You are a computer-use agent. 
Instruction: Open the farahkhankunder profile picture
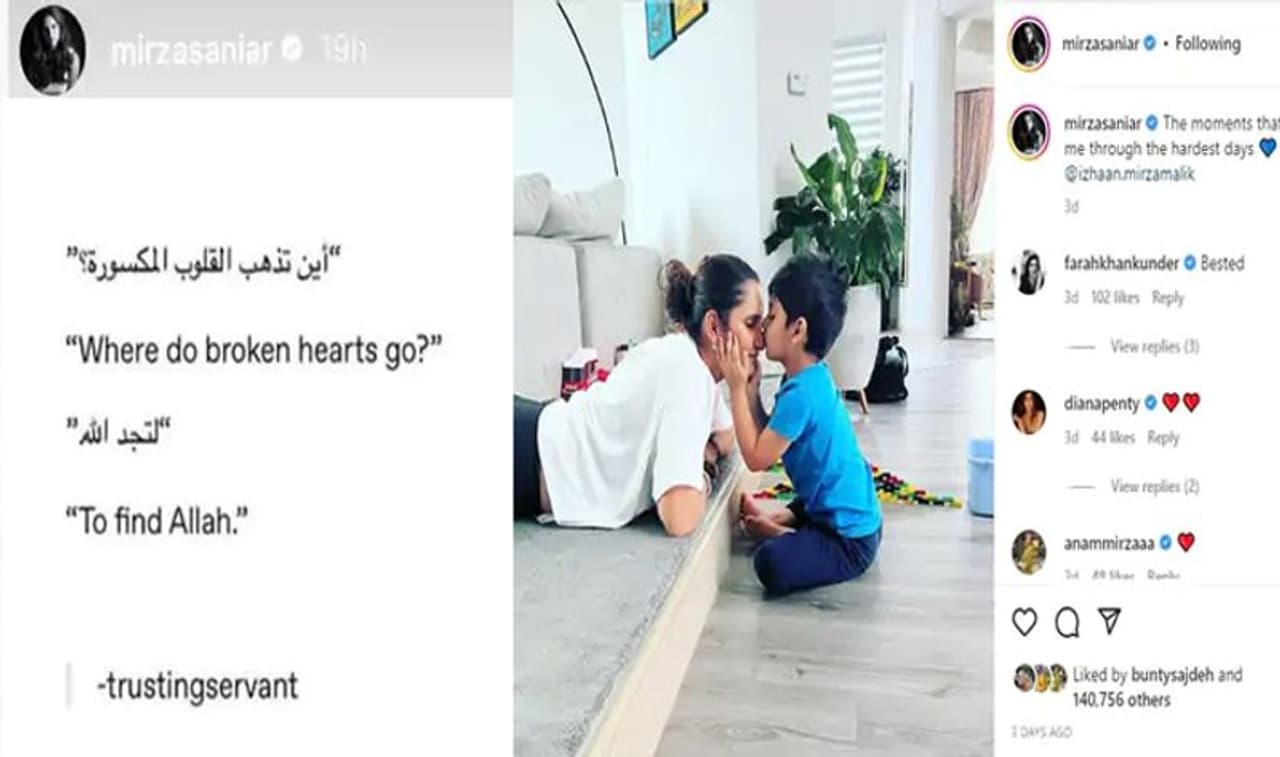pyautogui.click(x=1028, y=272)
